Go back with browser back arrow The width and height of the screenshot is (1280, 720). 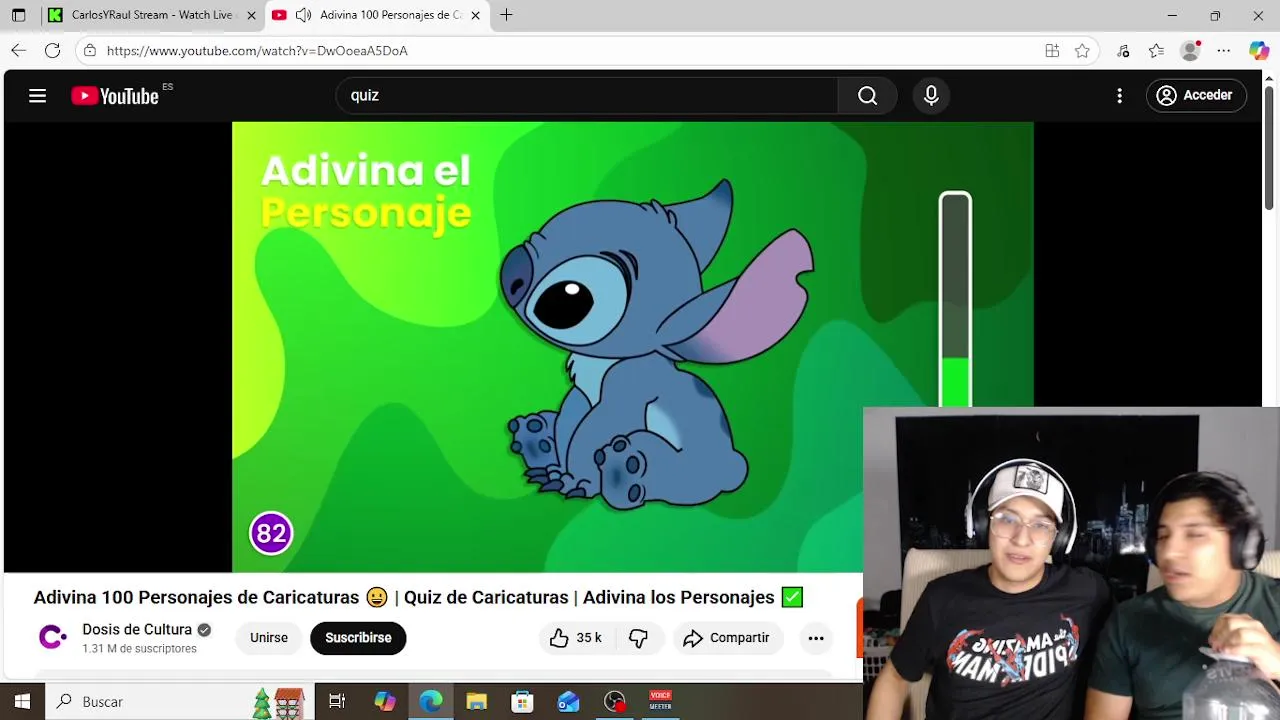click(18, 50)
